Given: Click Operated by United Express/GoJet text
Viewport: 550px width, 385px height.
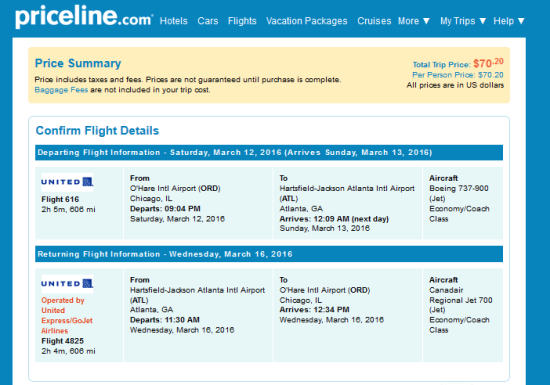Looking at the screenshot, I should click(67, 316).
